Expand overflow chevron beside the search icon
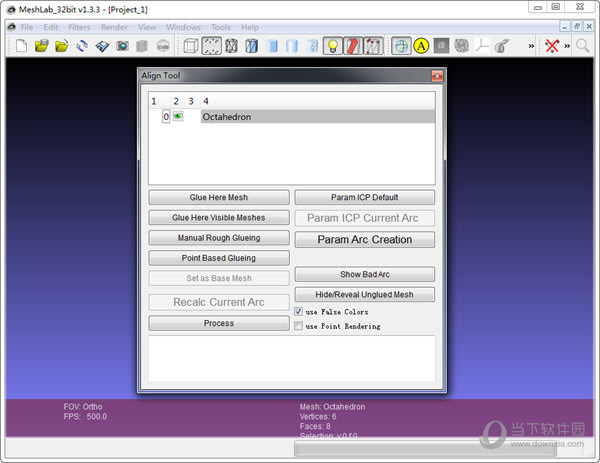 pos(567,46)
